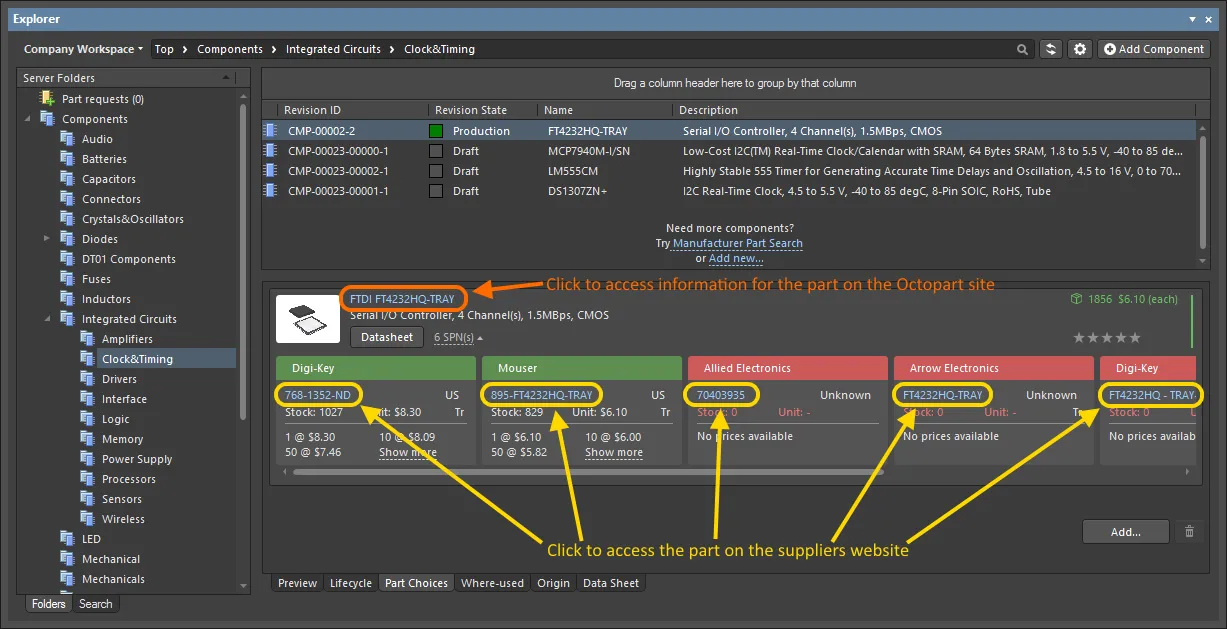Click the Crystals&Oscillators folder icon
Viewport: 1227px width, 629px height.
click(67, 219)
